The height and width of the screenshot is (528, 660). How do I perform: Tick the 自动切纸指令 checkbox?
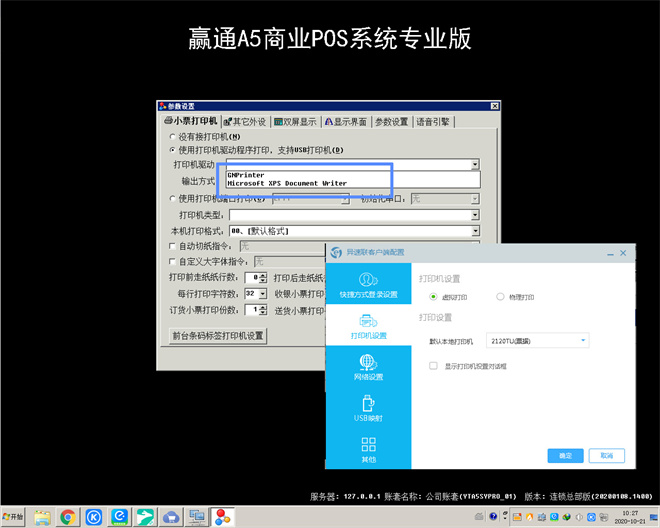172,245
